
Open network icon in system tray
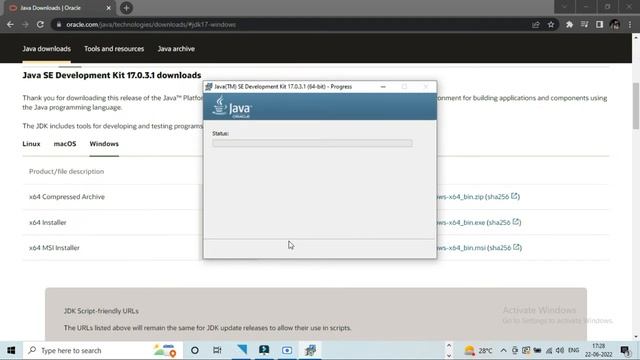click(549, 350)
